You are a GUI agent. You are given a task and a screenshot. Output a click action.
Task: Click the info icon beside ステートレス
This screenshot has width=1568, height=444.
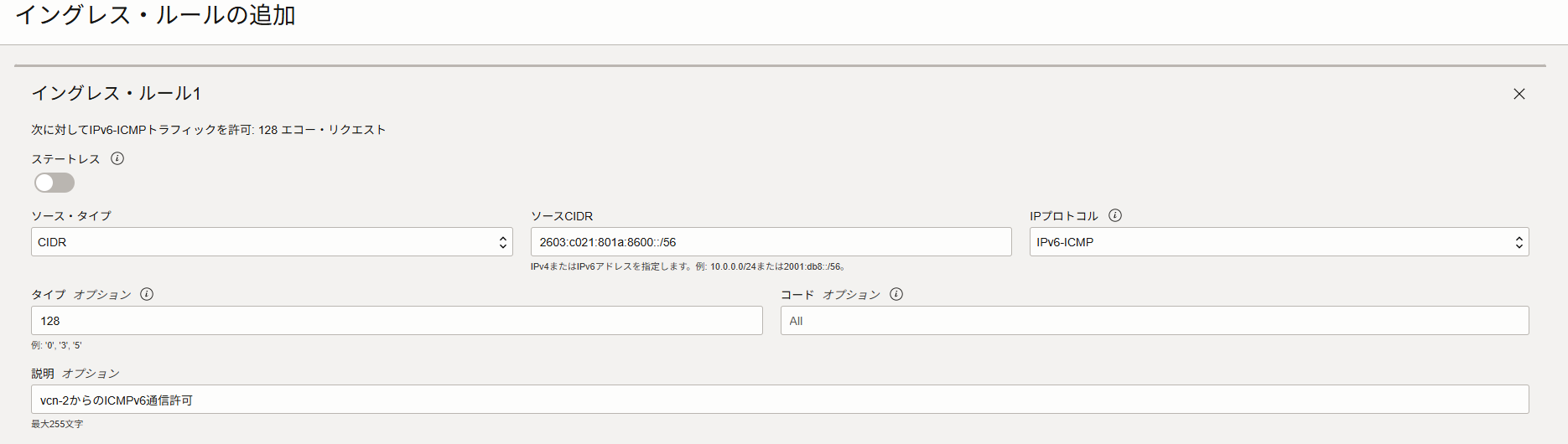point(117,158)
